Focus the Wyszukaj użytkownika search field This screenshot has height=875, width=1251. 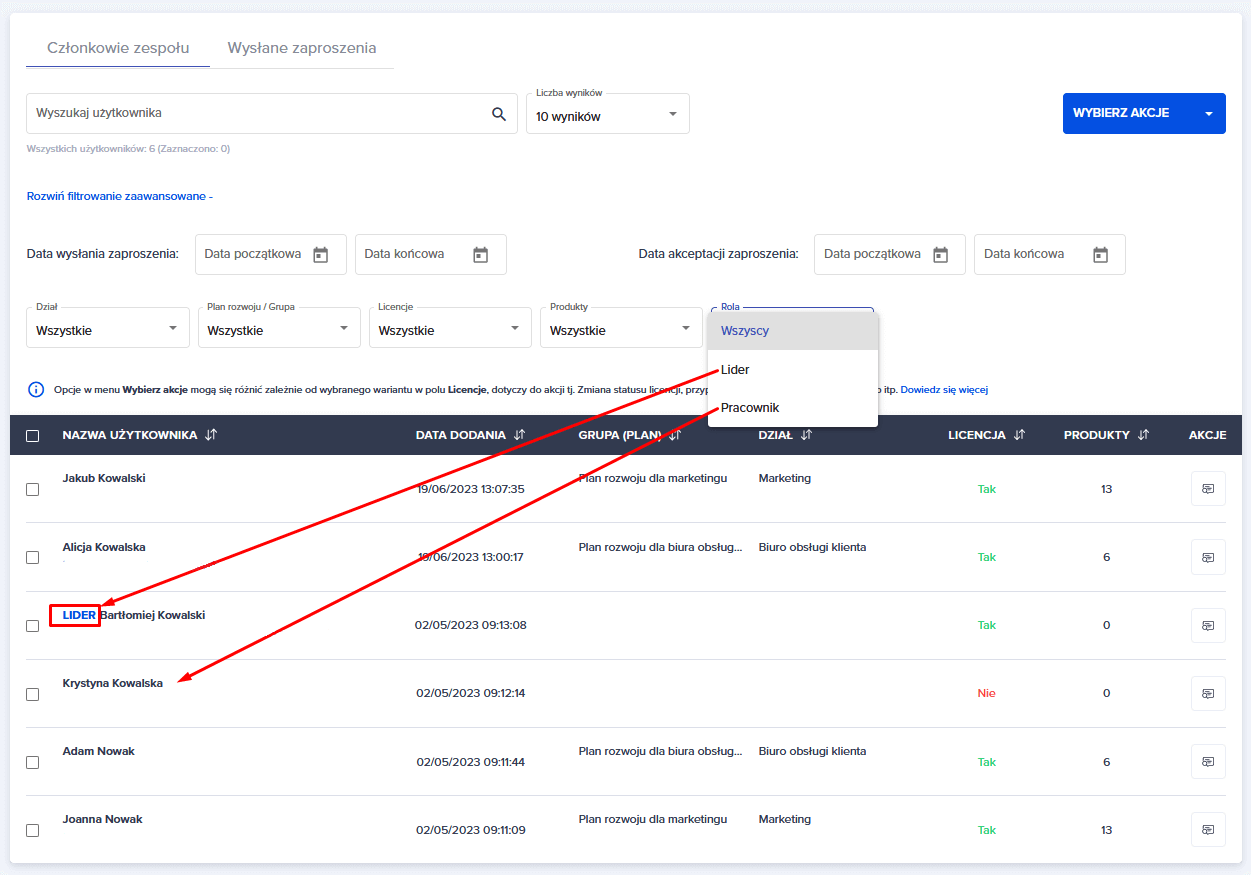click(x=255, y=114)
